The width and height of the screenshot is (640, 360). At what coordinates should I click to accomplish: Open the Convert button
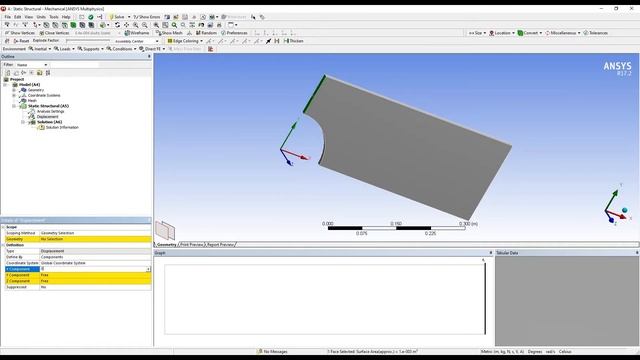(530, 33)
